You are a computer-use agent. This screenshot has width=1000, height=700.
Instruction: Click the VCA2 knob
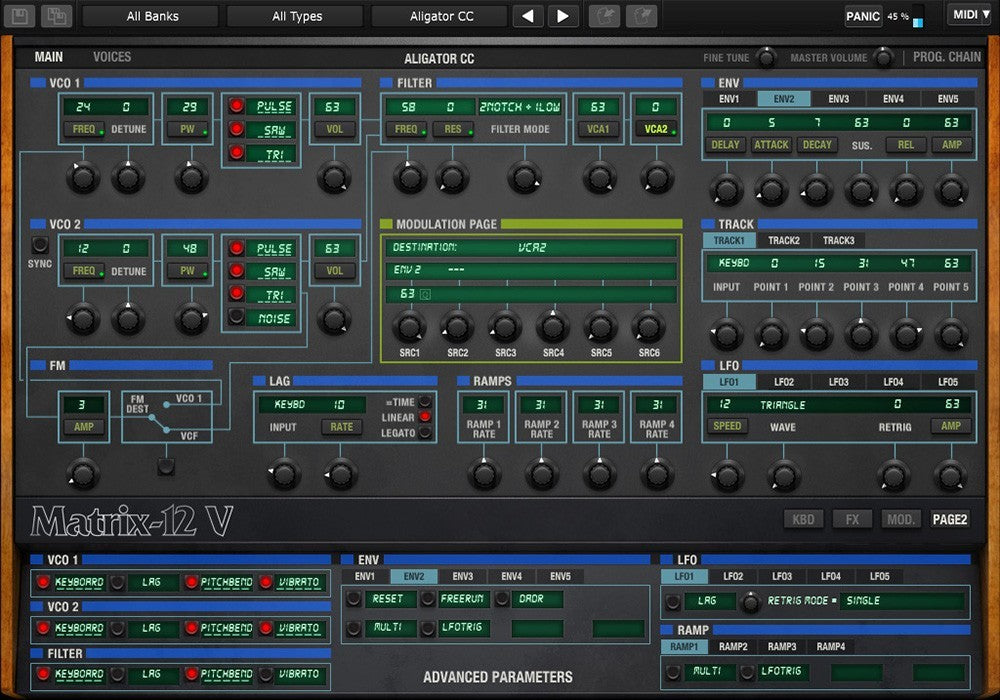(x=657, y=177)
